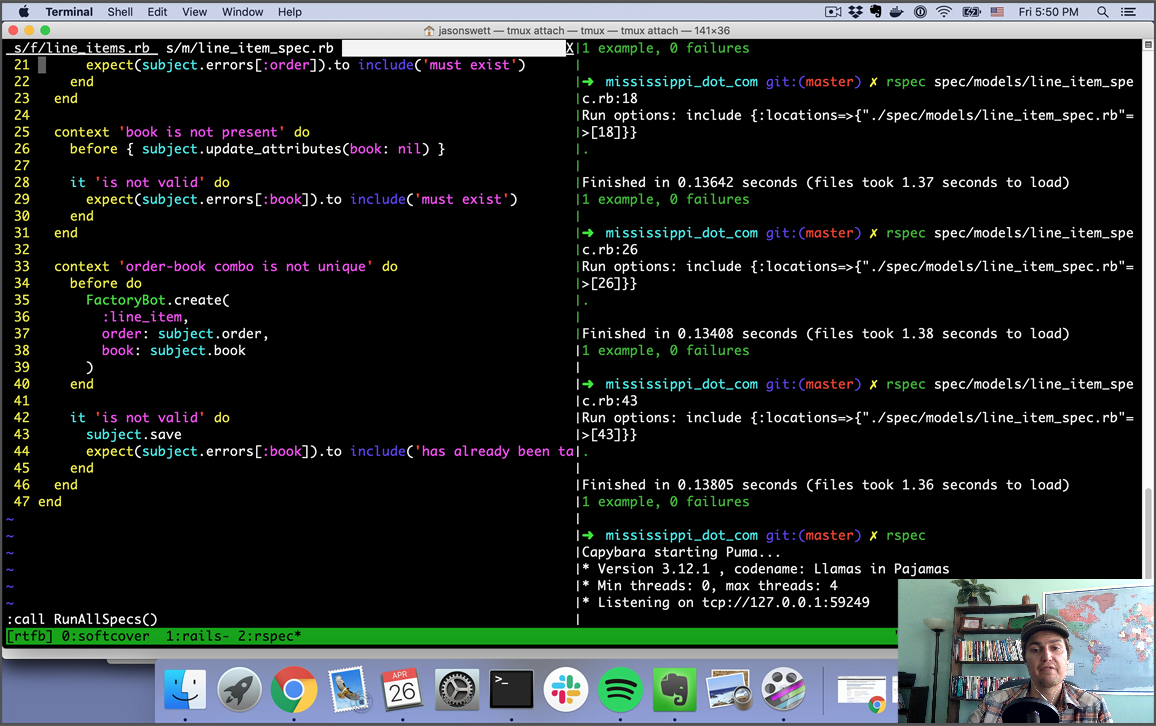Open the Edit menu
This screenshot has height=726, width=1156.
click(157, 12)
